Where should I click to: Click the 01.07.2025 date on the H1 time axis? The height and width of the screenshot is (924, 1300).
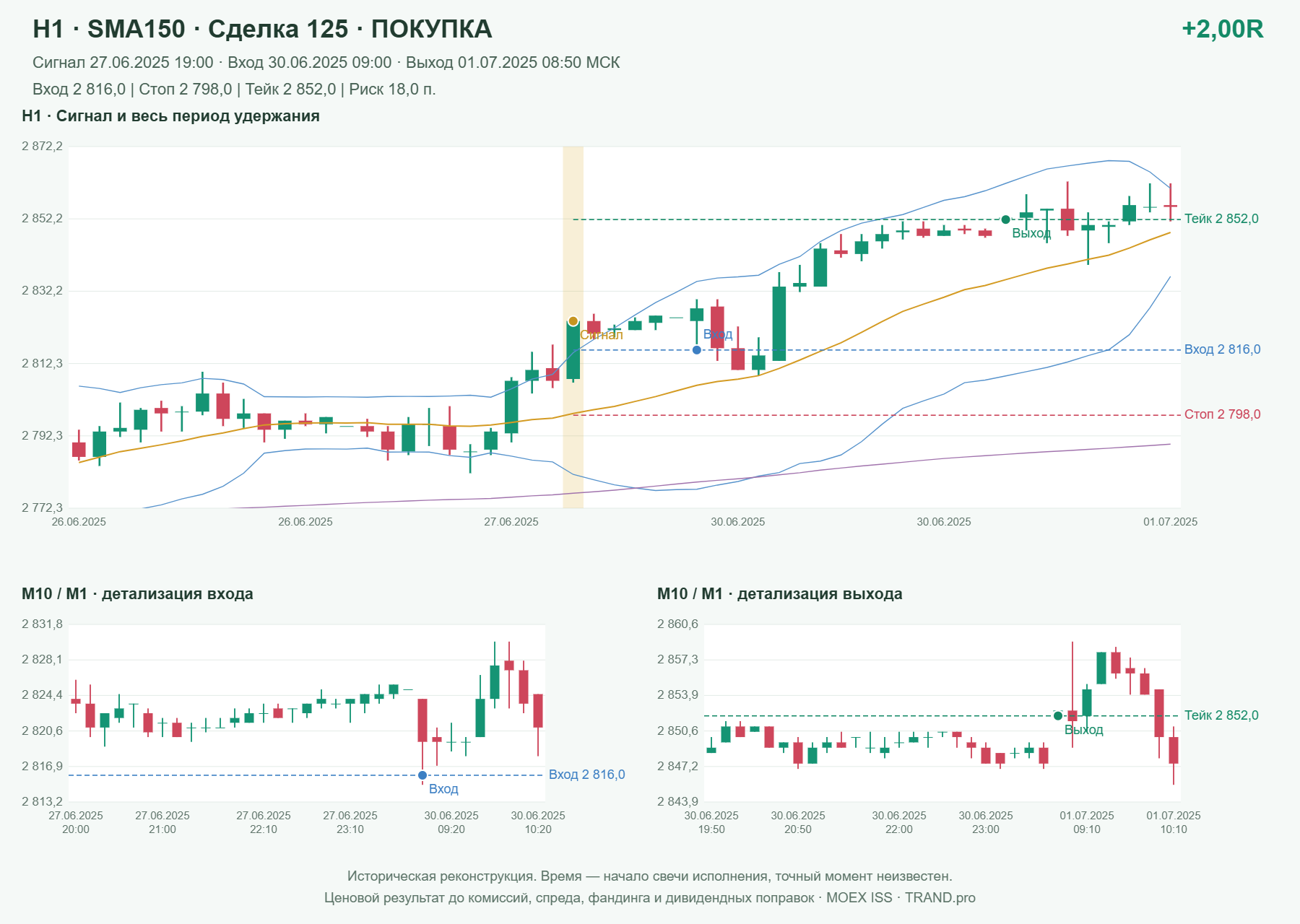(x=1170, y=522)
